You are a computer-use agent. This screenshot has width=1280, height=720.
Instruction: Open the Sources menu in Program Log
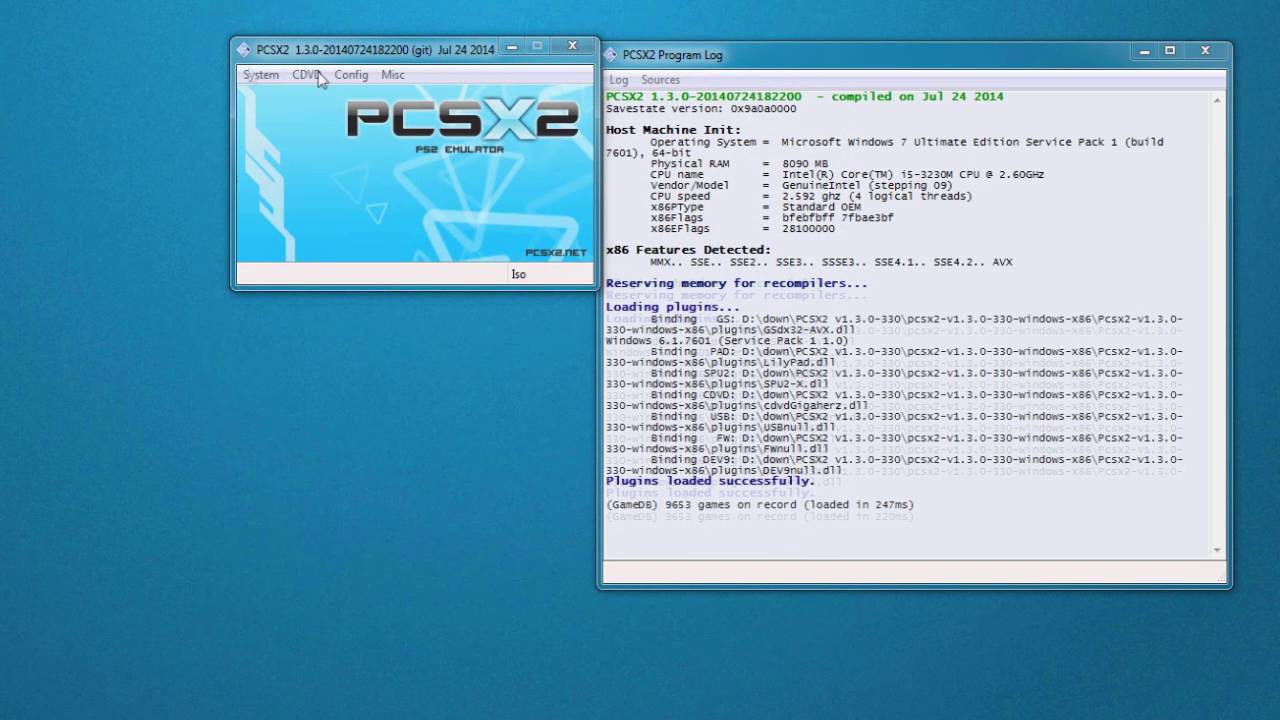(660, 80)
